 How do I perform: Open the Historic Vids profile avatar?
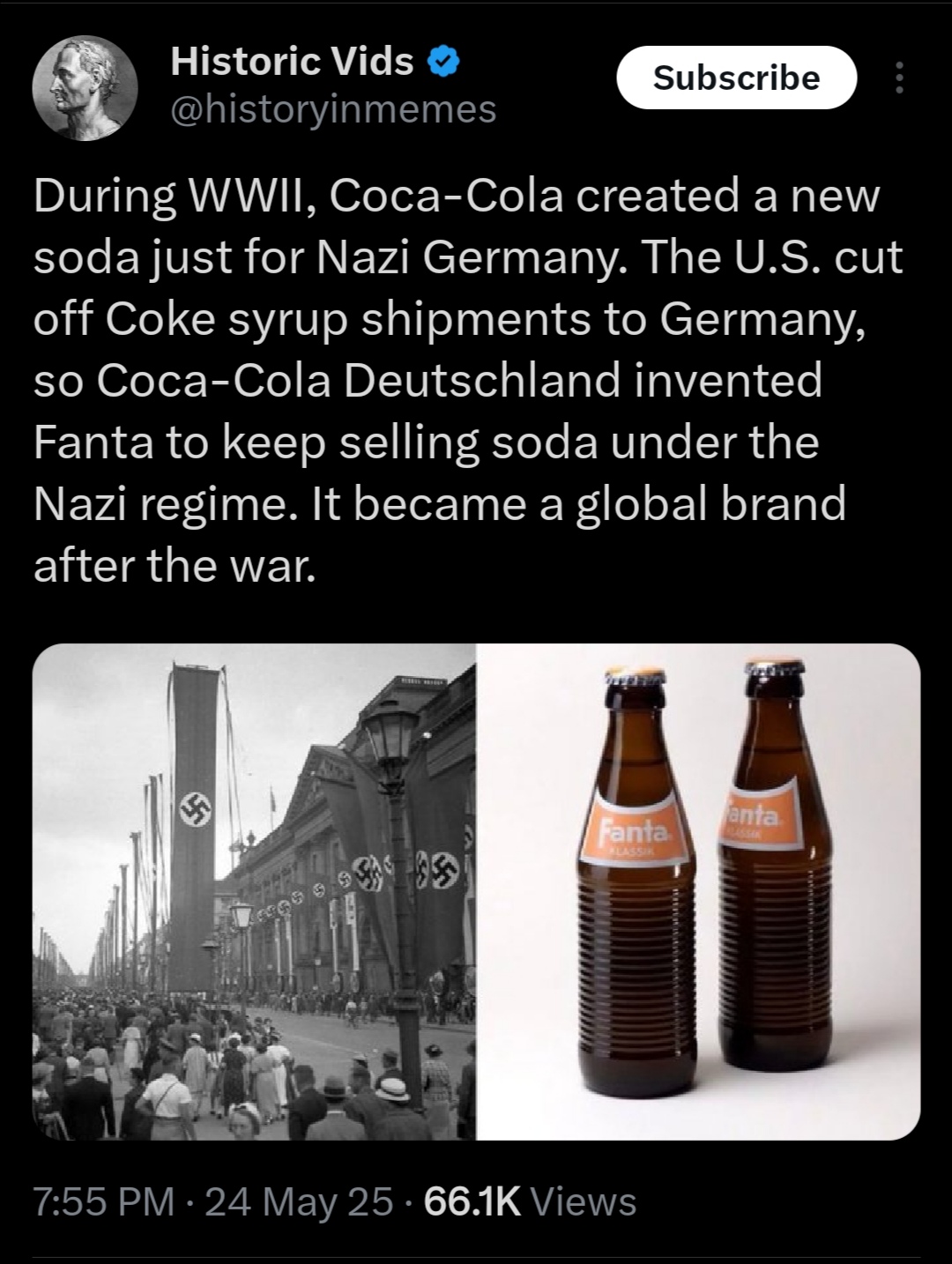85,88
